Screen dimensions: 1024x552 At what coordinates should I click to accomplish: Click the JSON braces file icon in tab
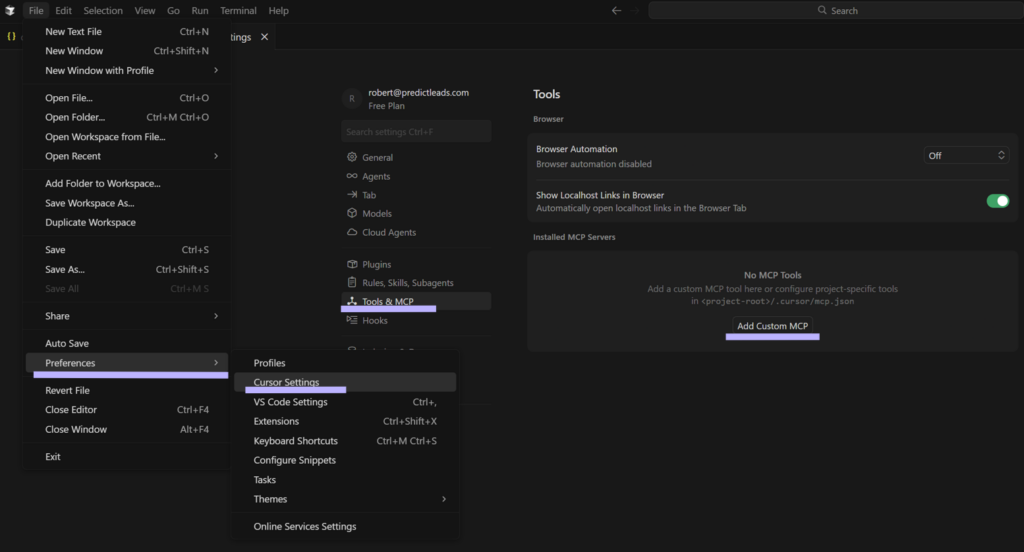11,37
